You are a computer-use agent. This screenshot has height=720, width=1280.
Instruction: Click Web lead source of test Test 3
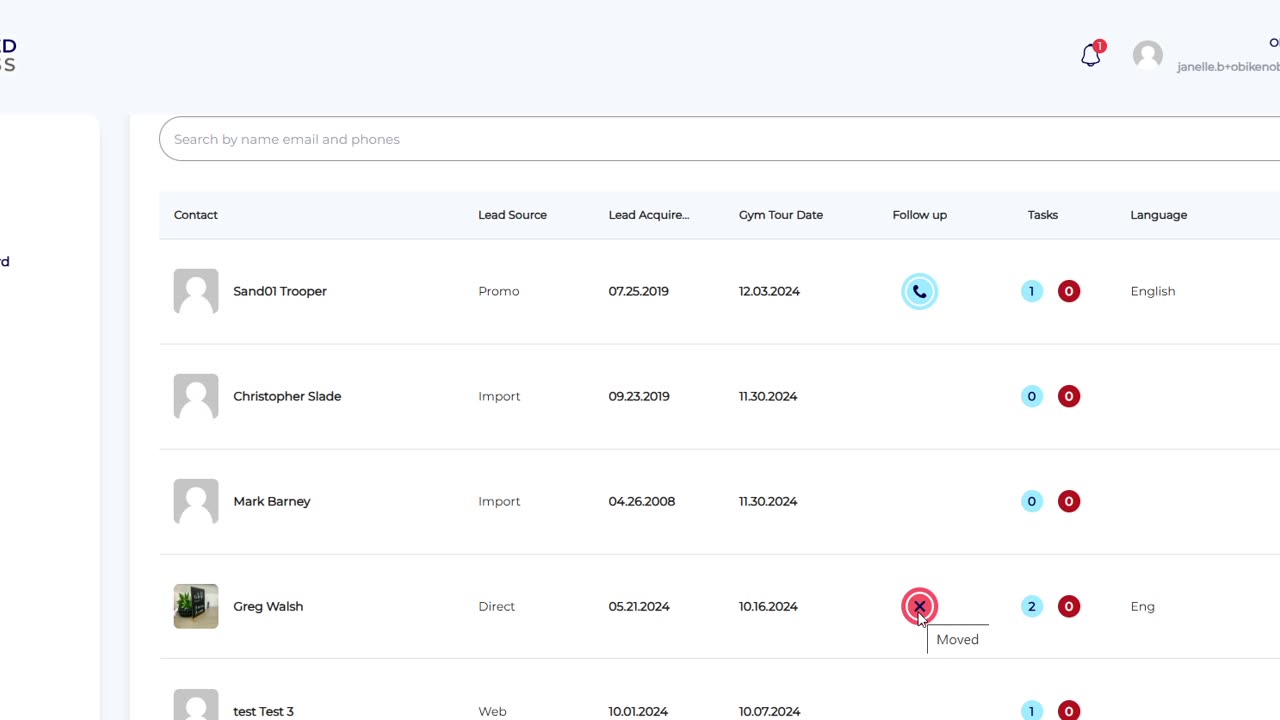tap(492, 711)
